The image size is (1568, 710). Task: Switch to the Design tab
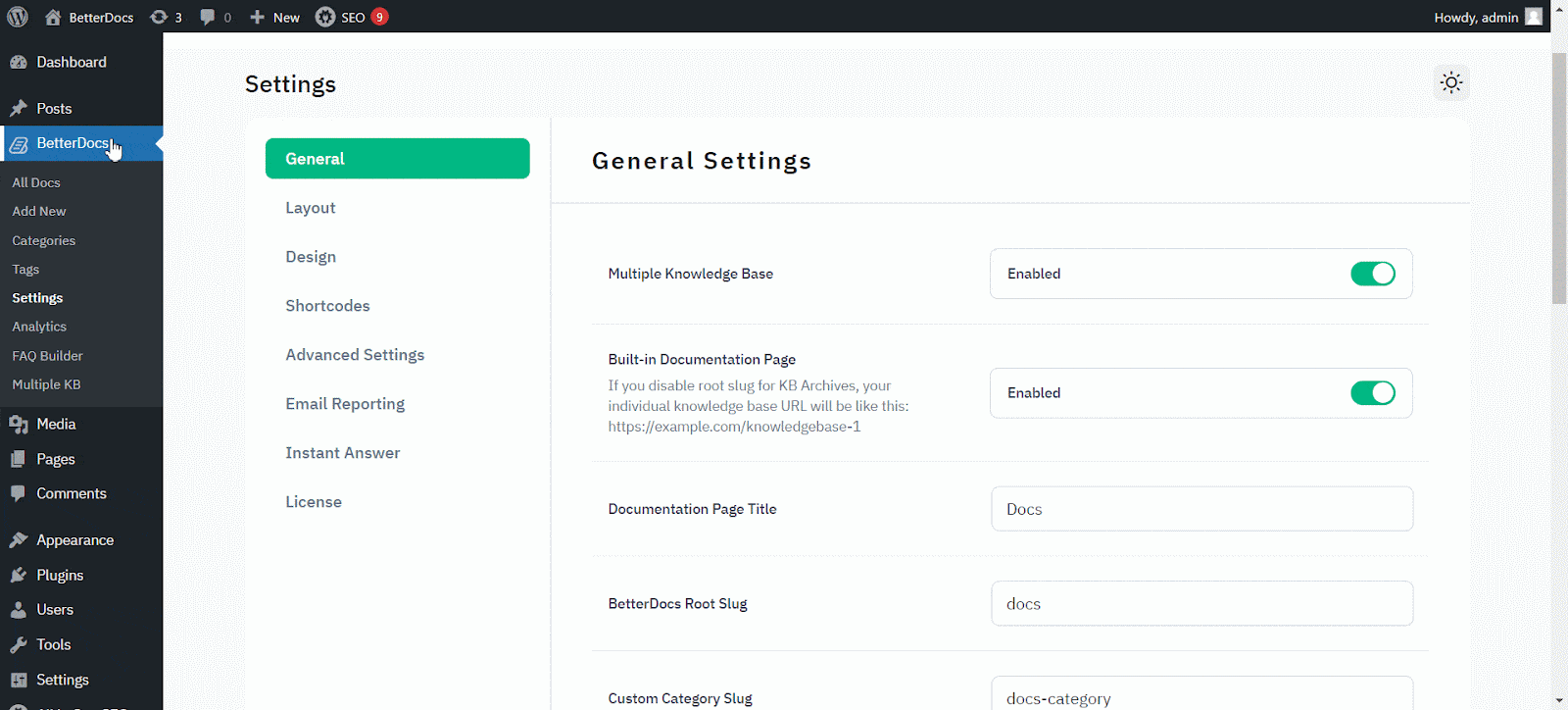311,257
